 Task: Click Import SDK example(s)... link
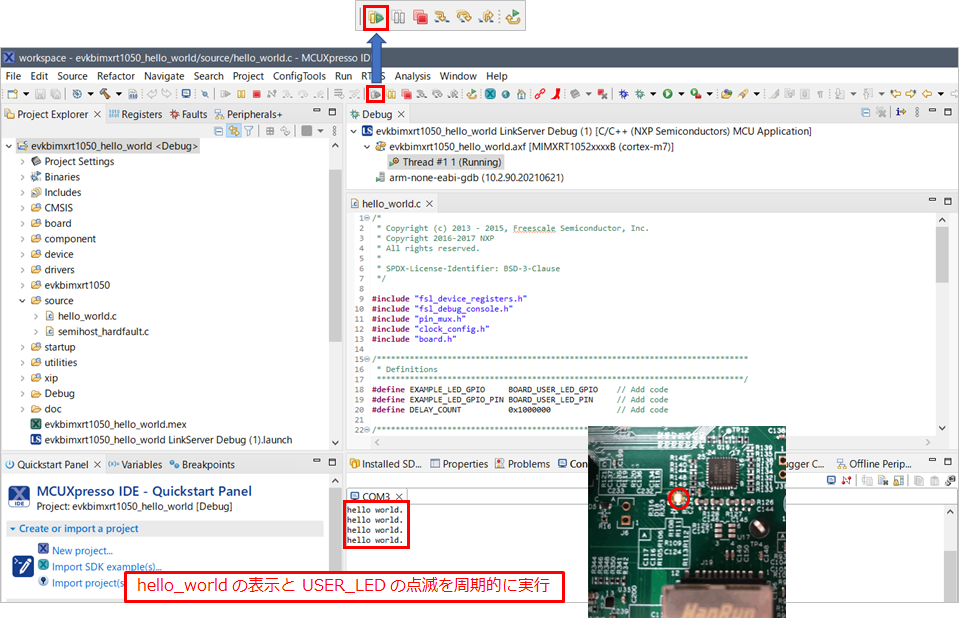coord(106,567)
